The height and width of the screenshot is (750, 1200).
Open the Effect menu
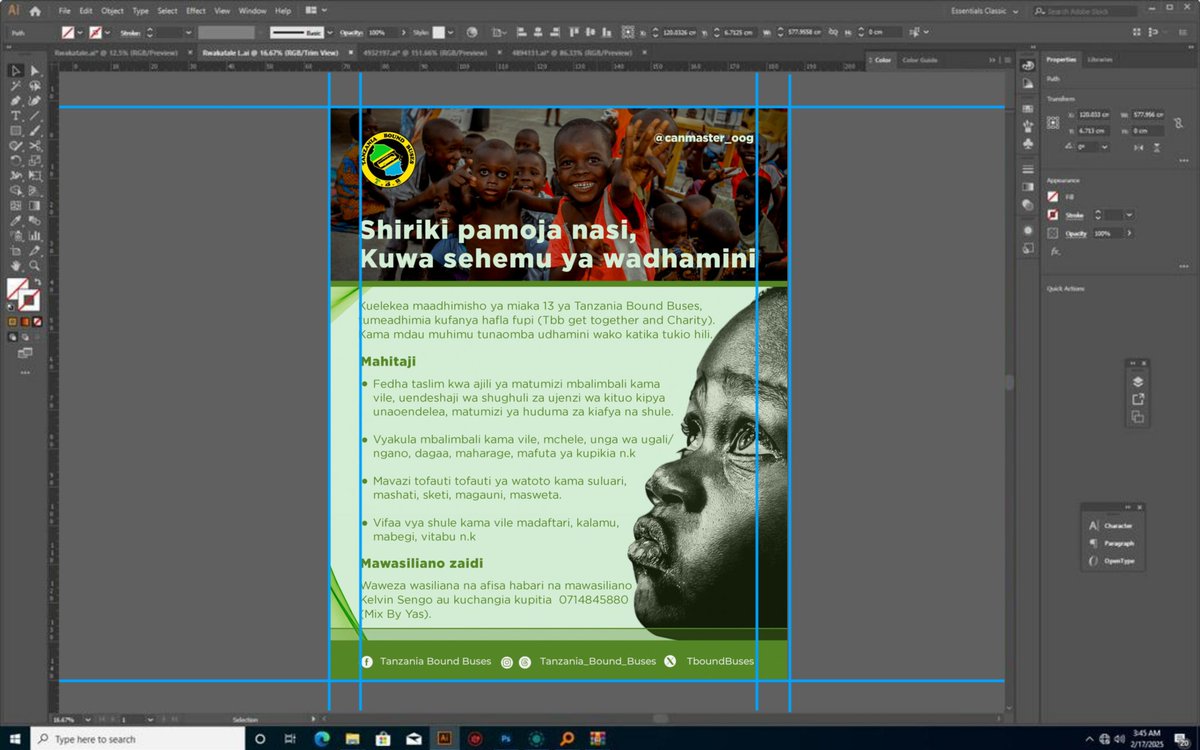point(196,11)
